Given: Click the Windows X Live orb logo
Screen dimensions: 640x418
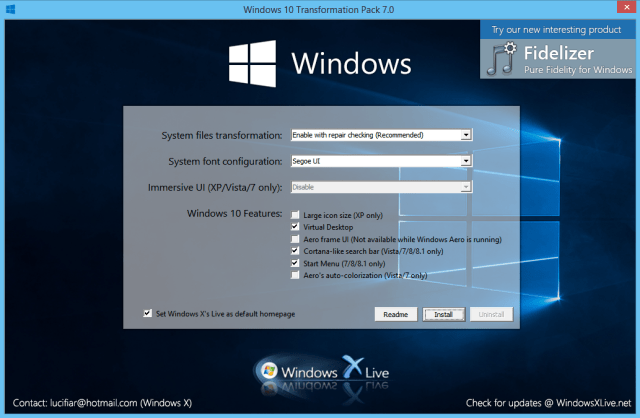Looking at the screenshot, I should click(x=269, y=371).
